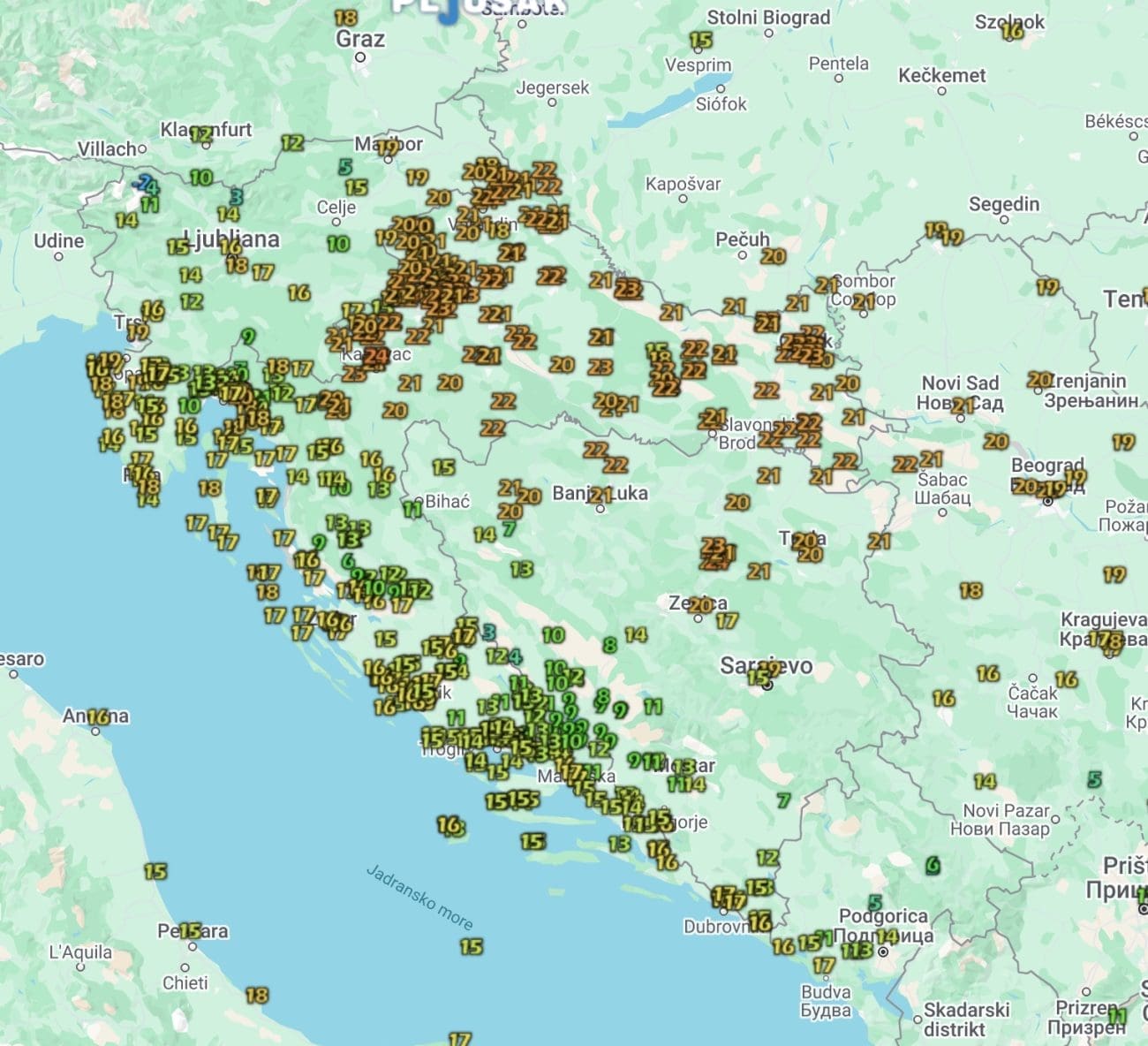1148x1046 pixels.
Task: Click the green 5 marker above Podgorica
Action: [874, 903]
